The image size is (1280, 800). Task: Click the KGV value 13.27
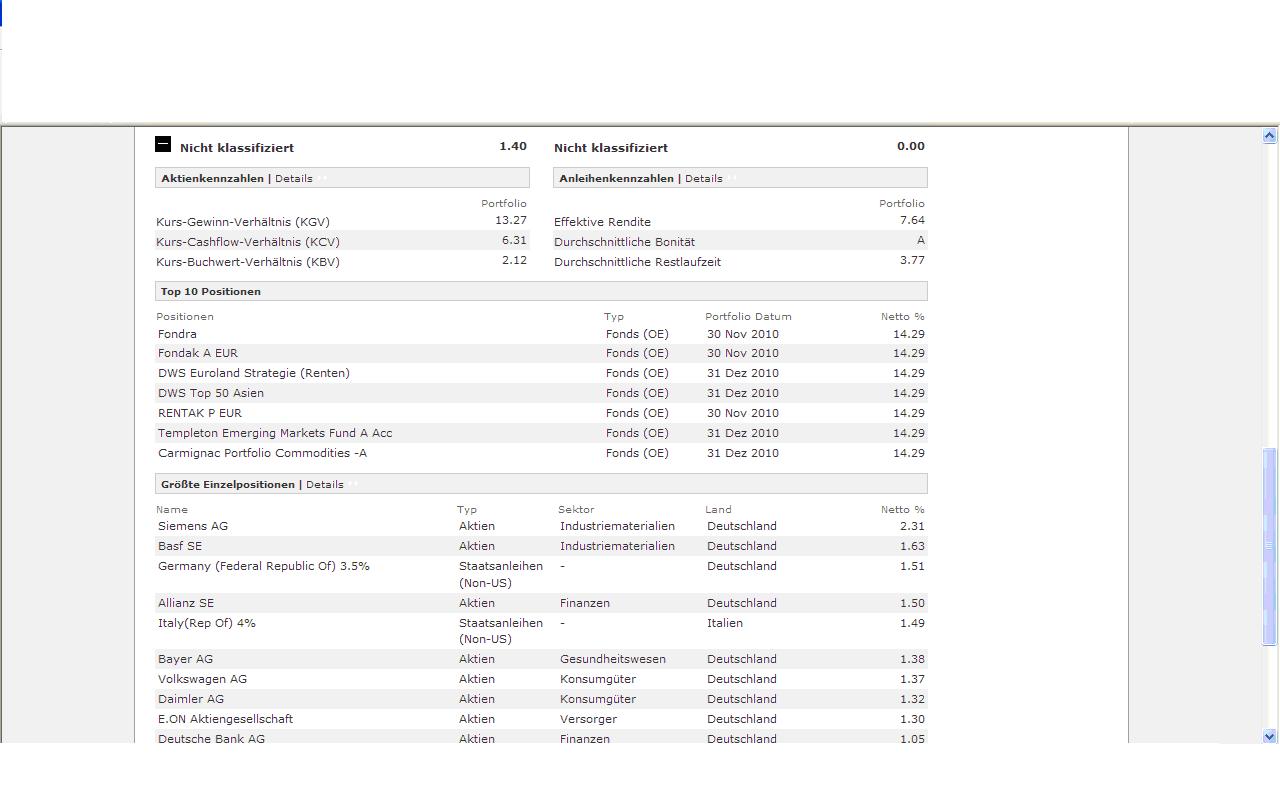(511, 220)
